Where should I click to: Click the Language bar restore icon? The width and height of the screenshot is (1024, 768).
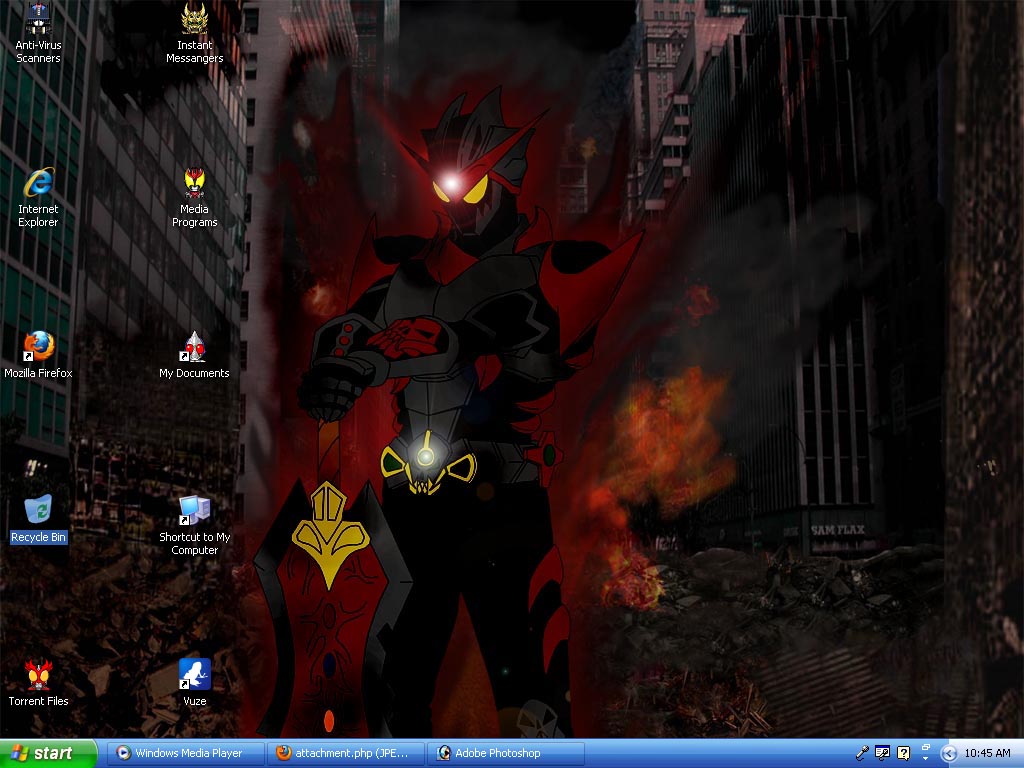click(x=925, y=747)
